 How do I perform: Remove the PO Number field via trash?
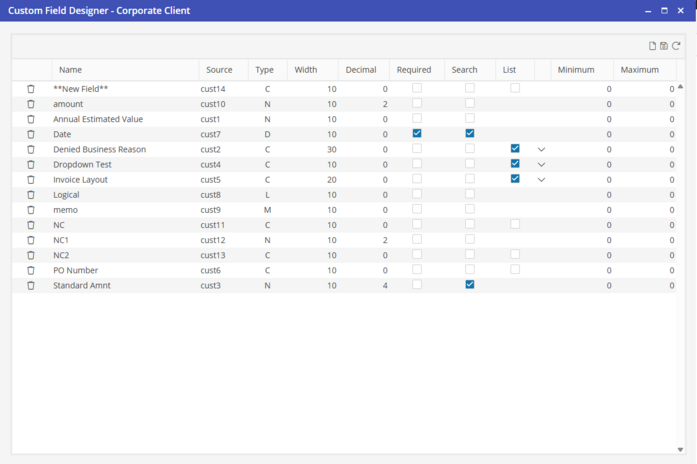[31, 270]
